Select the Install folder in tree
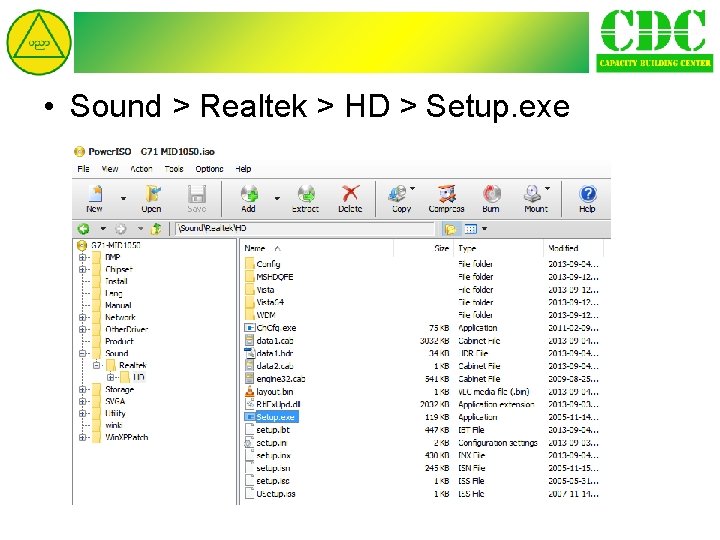This screenshot has height=540, width=720. 116,281
